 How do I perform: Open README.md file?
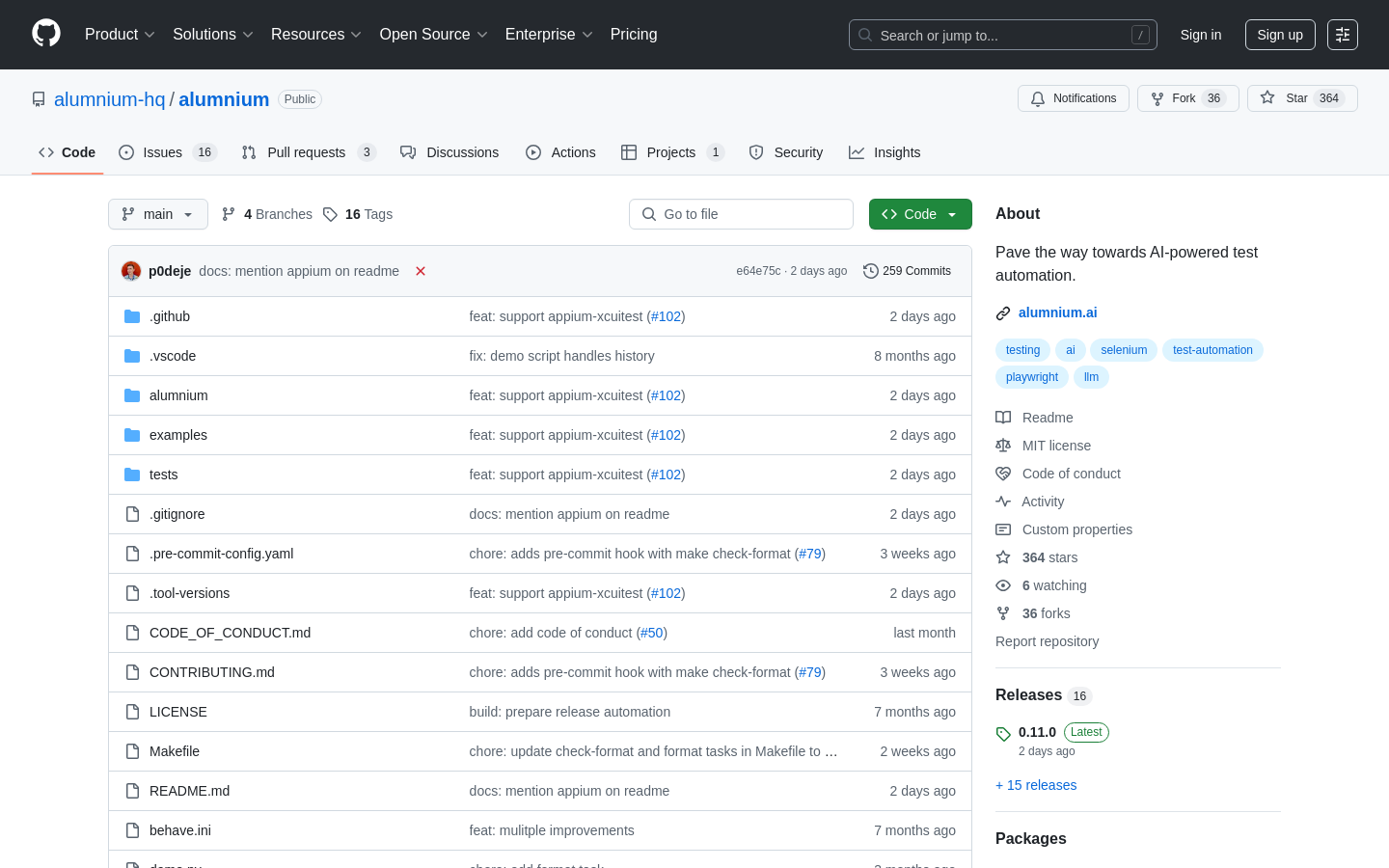point(189,791)
